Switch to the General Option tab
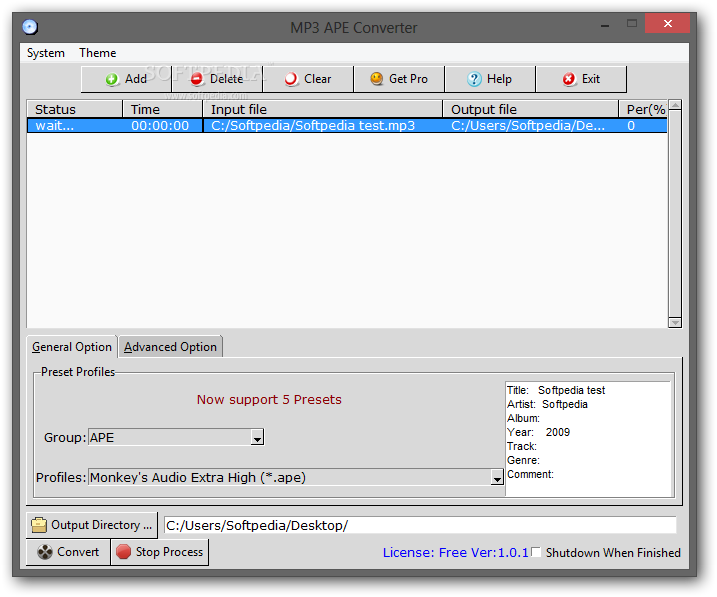This screenshot has height=597, width=717. [x=72, y=347]
